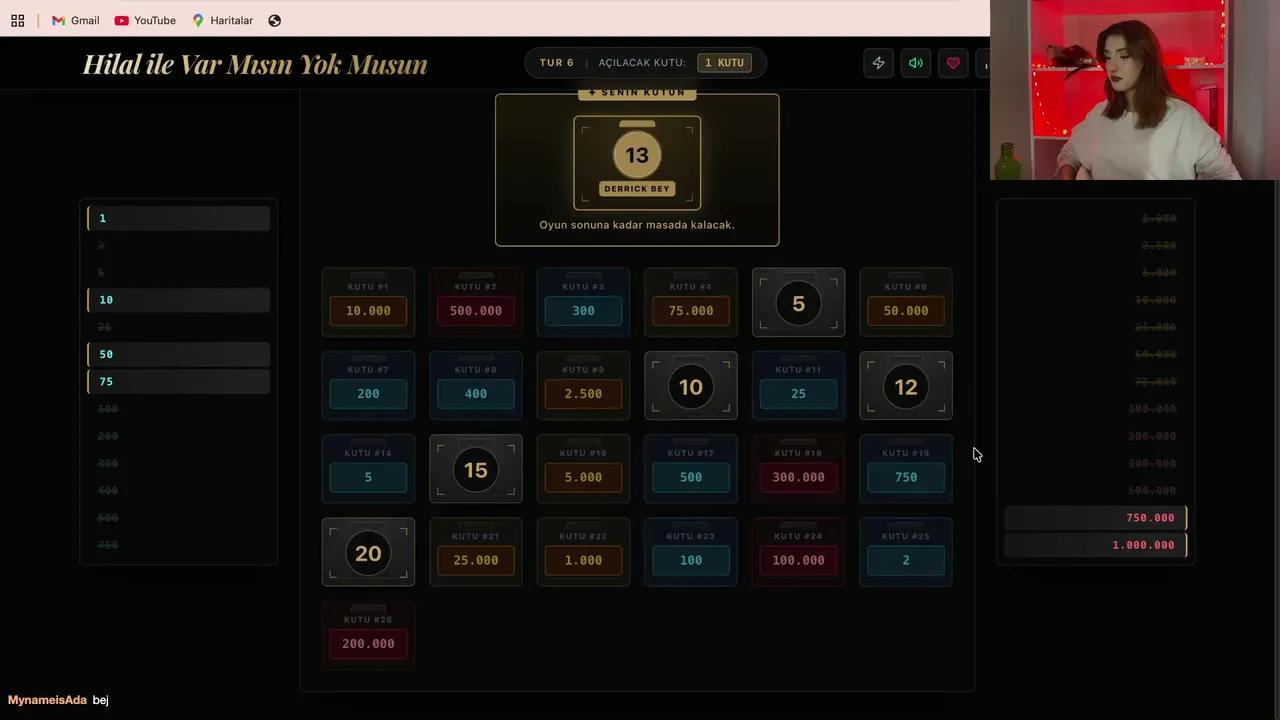Click opened Kutu #3 showing 300
The width and height of the screenshot is (1280, 720).
(x=583, y=303)
